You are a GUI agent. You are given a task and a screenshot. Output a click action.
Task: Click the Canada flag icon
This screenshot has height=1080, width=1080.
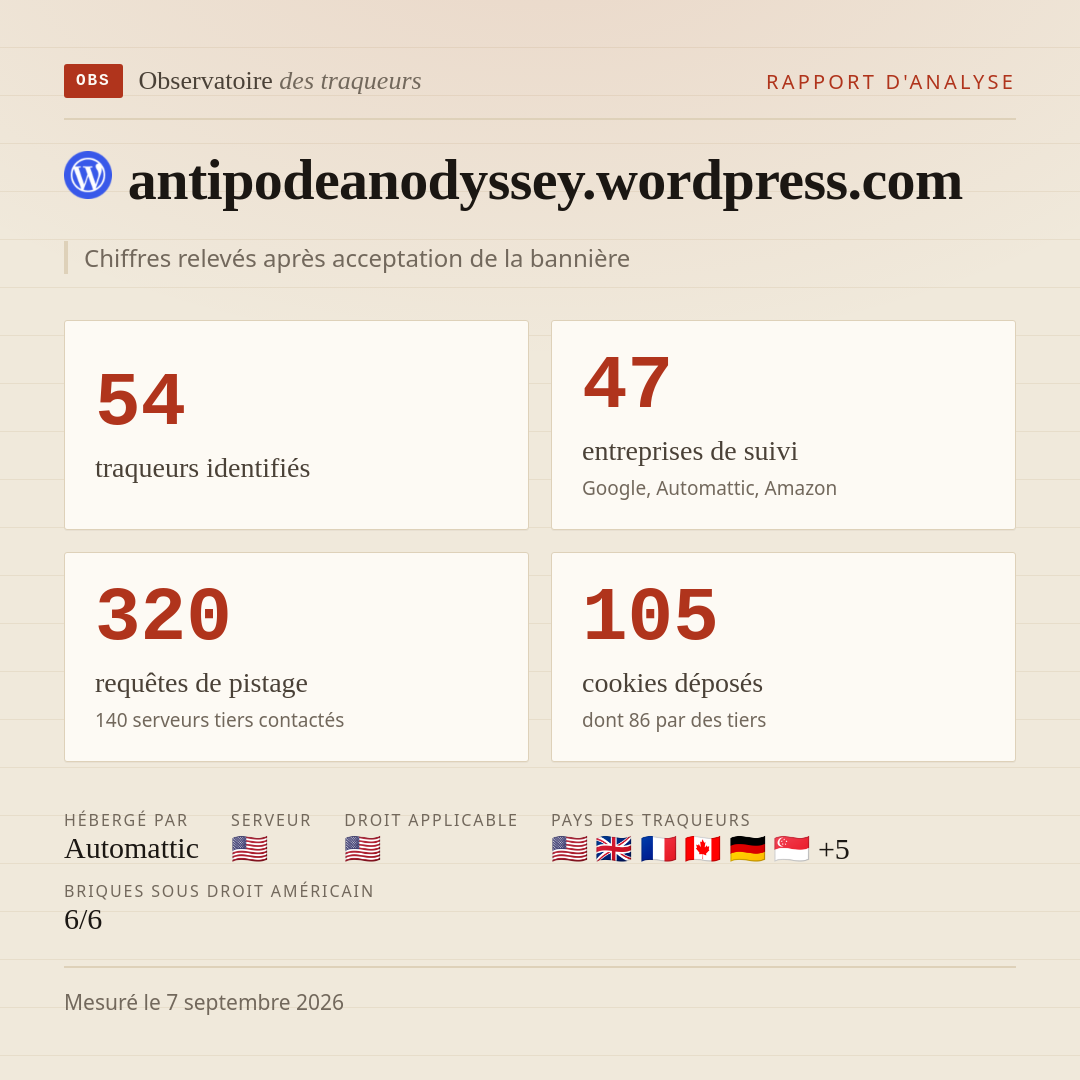[x=703, y=849]
